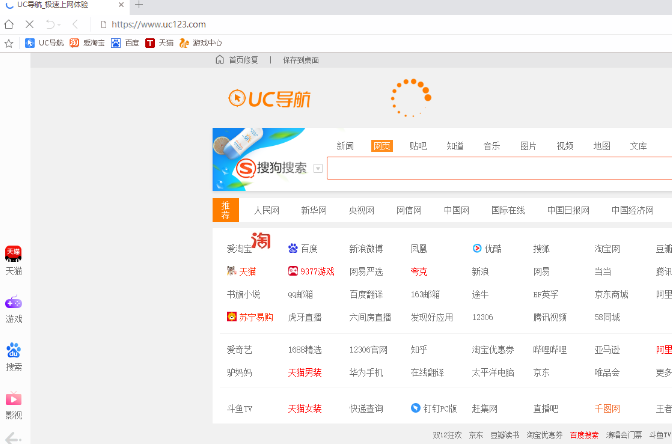Click the browser home button
The image size is (672, 444).
(x=10, y=24)
